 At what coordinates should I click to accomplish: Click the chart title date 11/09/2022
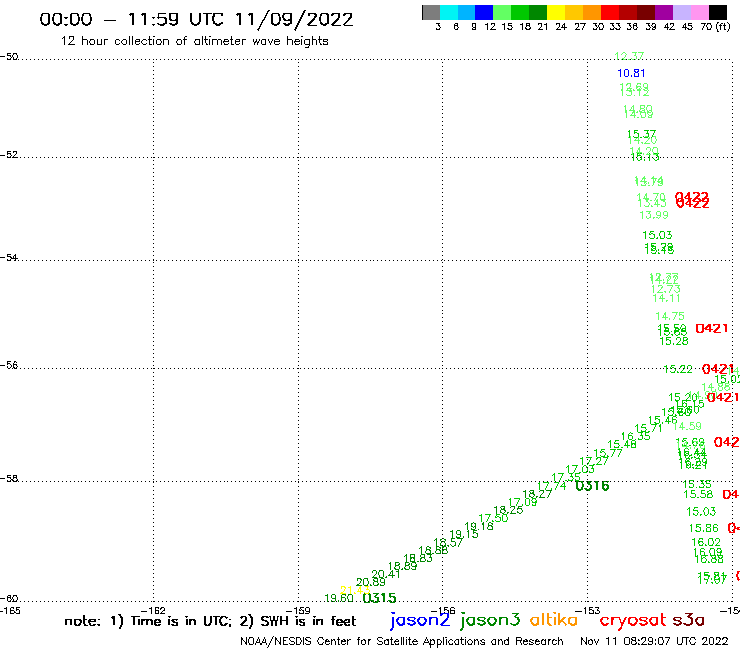pyautogui.click(x=294, y=20)
